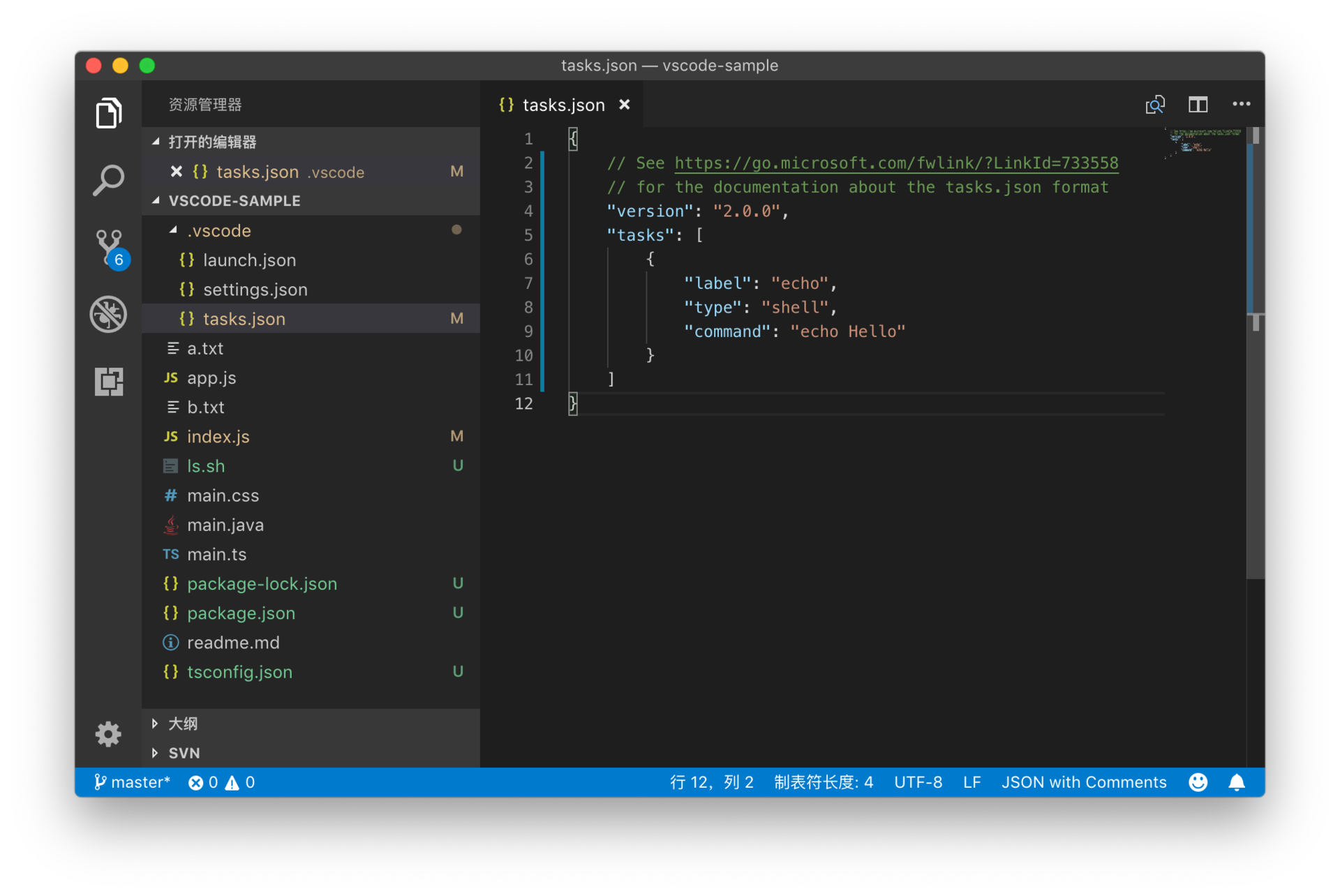Open the More Actions ellipsis menu
The width and height of the screenshot is (1340, 896).
(1241, 104)
